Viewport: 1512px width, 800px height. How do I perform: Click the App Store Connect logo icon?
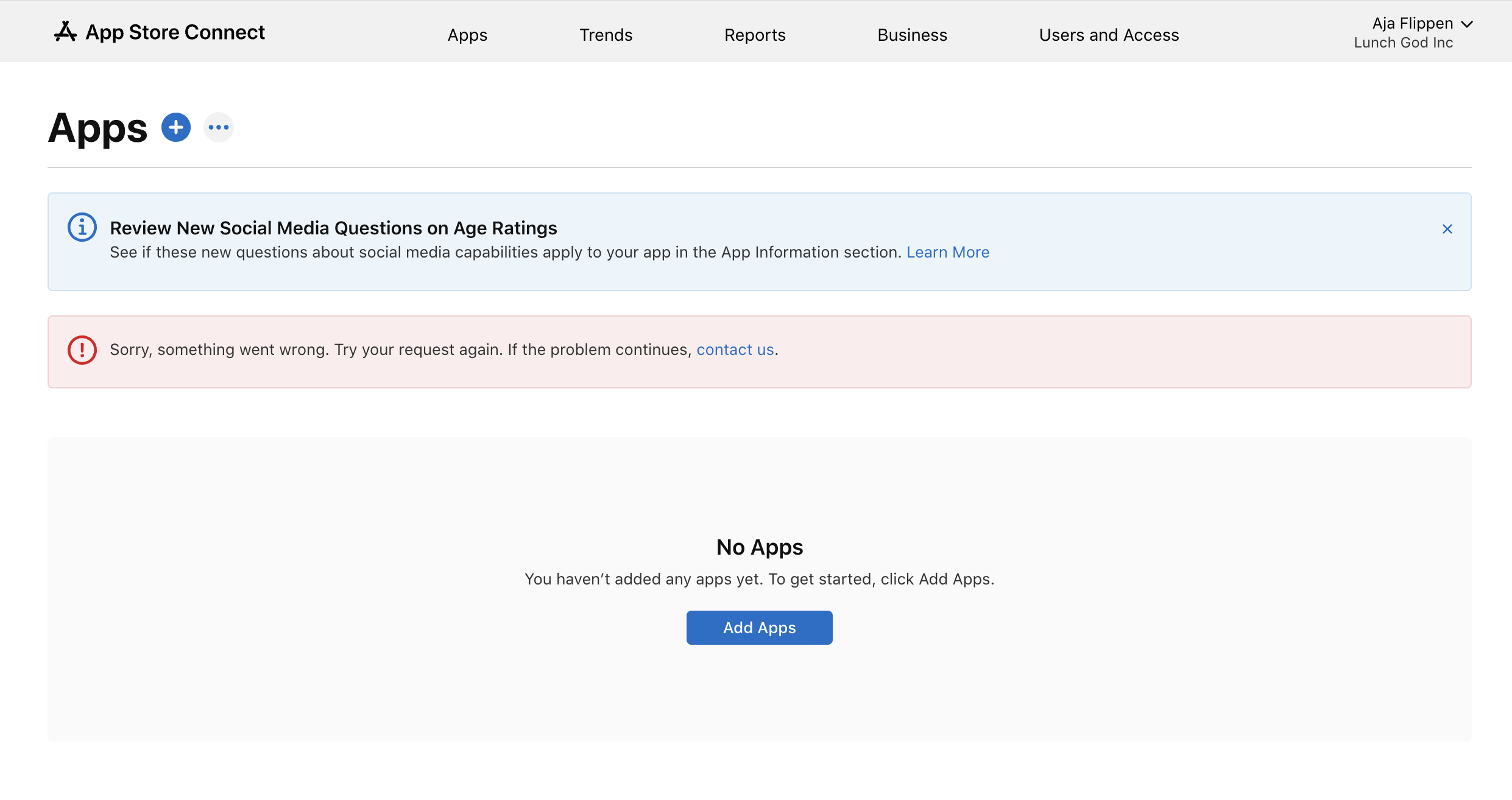click(65, 32)
